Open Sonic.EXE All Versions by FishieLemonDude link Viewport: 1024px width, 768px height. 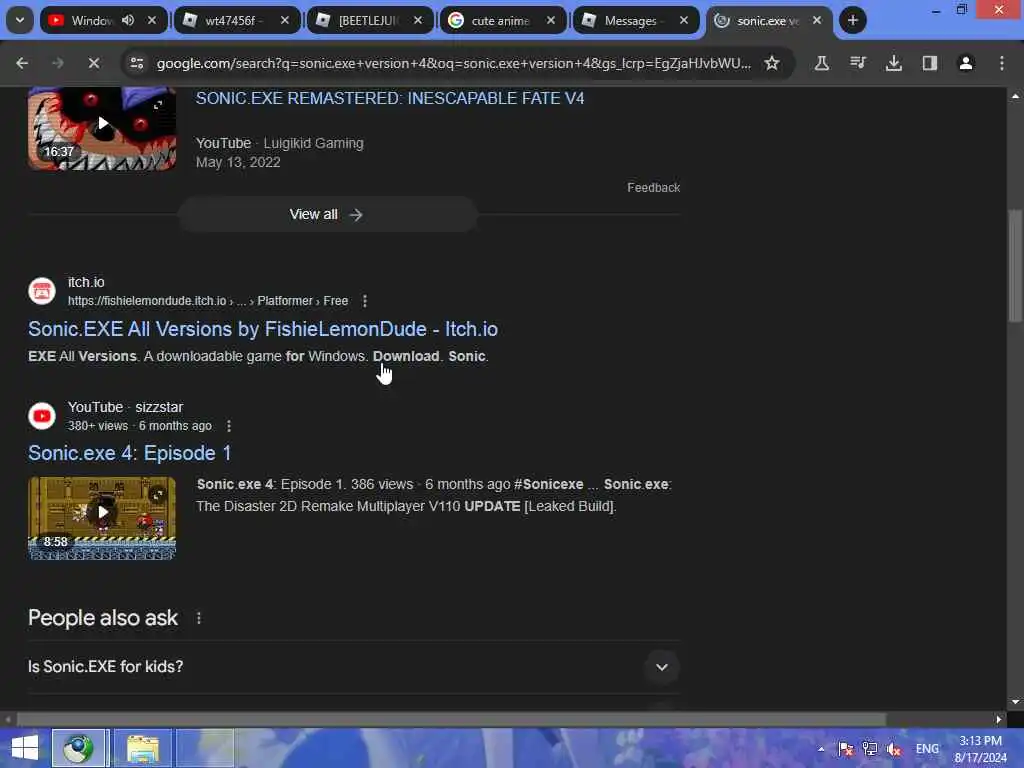click(263, 329)
